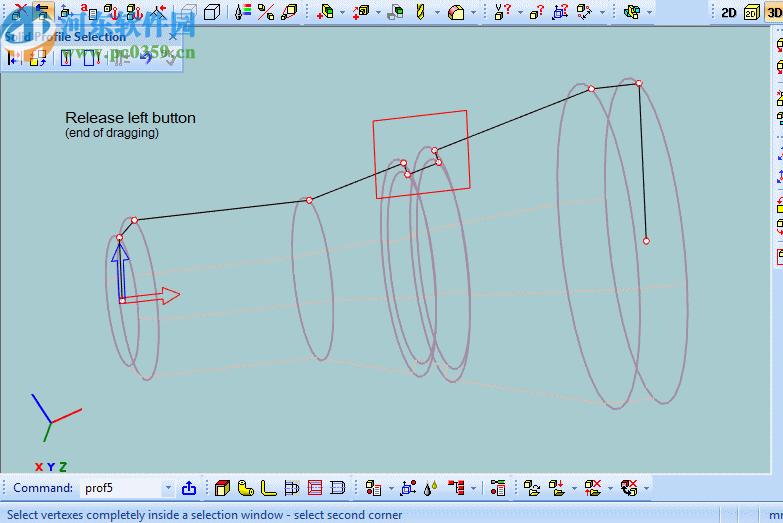This screenshot has width=783, height=523.
Task: Click the remove solid folder with red X icon
Action: tap(593, 488)
